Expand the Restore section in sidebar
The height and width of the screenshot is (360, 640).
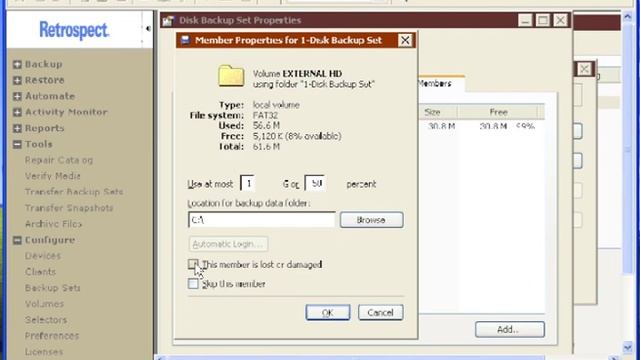[x=17, y=80]
